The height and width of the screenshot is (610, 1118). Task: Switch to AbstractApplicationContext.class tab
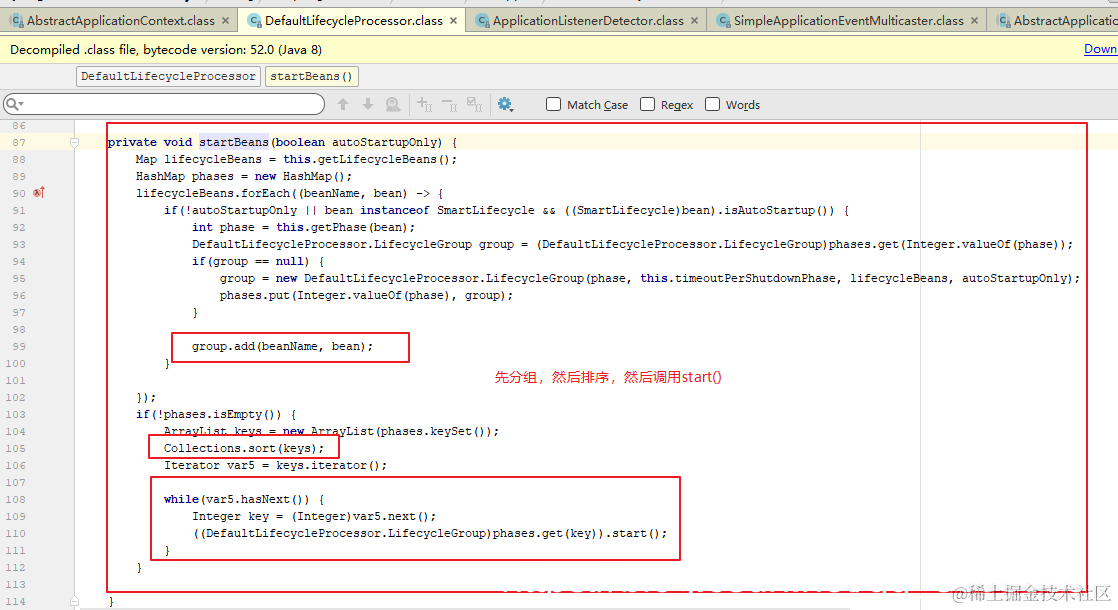point(120,21)
